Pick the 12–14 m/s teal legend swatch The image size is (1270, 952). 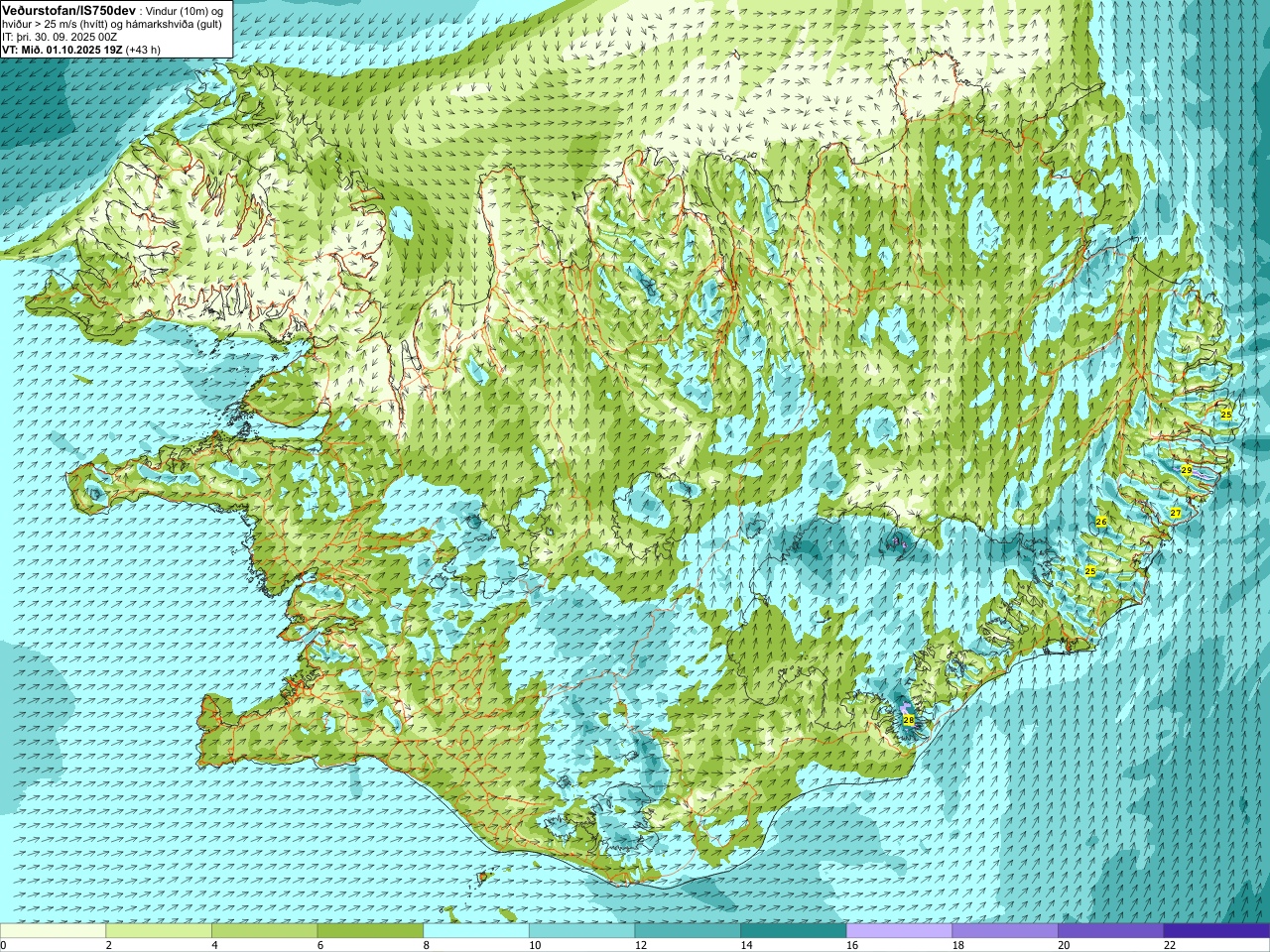[x=688, y=931]
